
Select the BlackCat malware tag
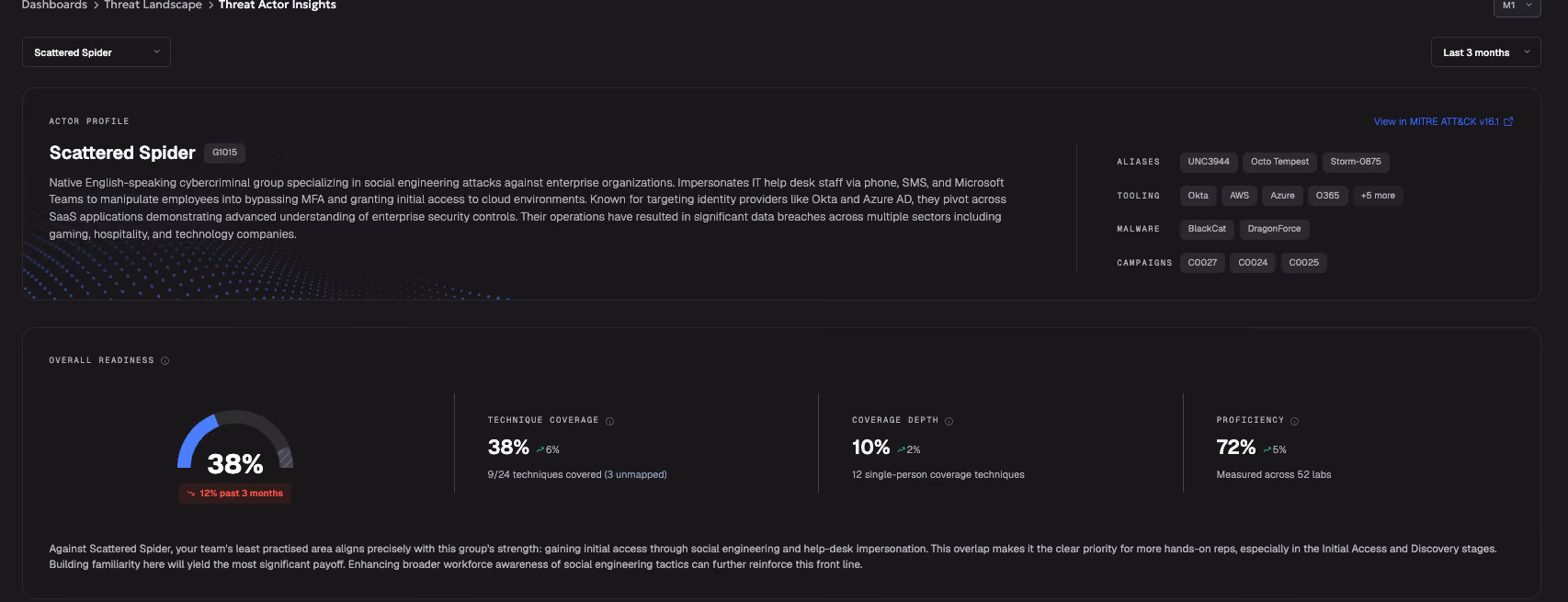point(1207,229)
